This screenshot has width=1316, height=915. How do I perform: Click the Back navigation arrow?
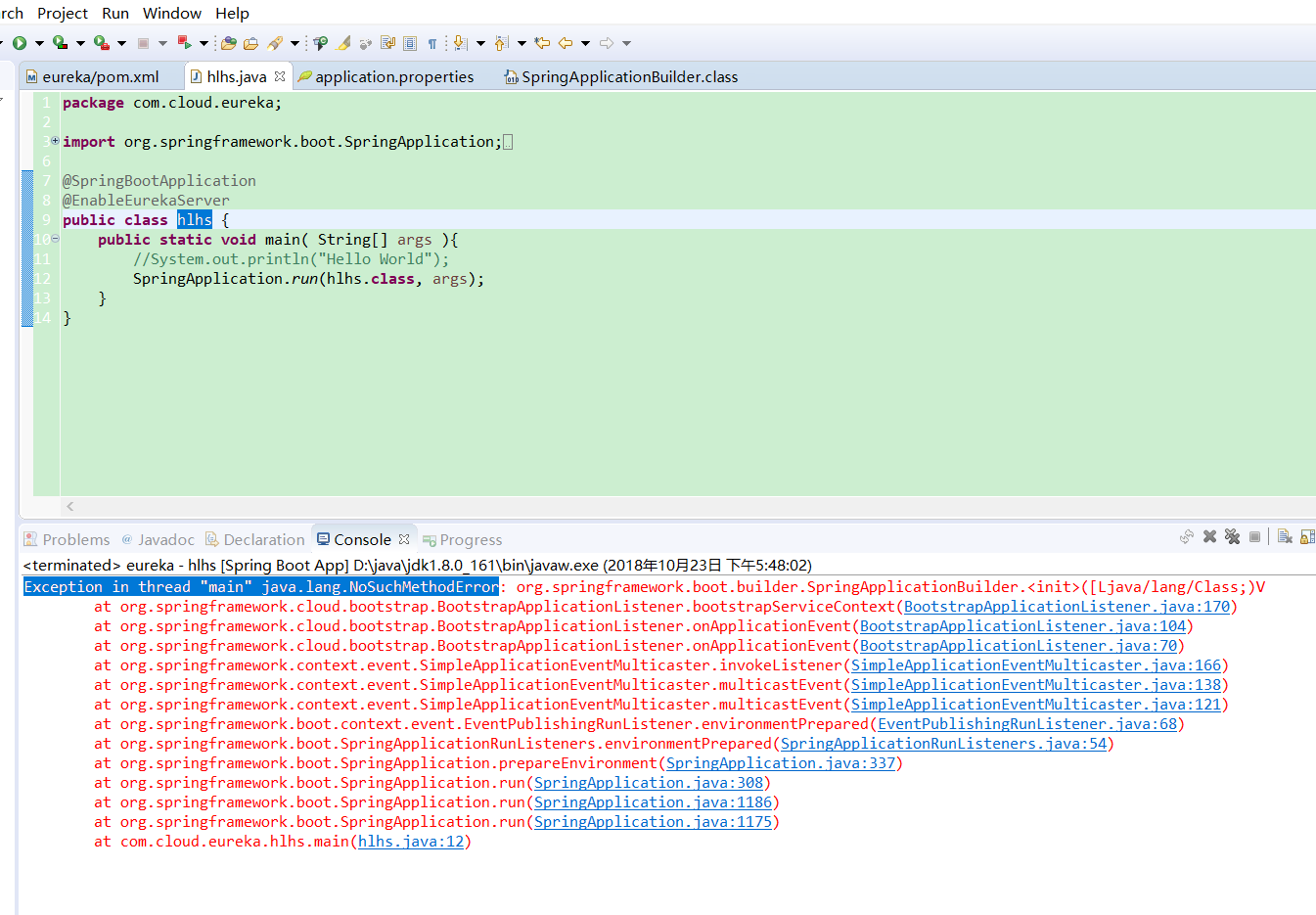click(x=566, y=43)
